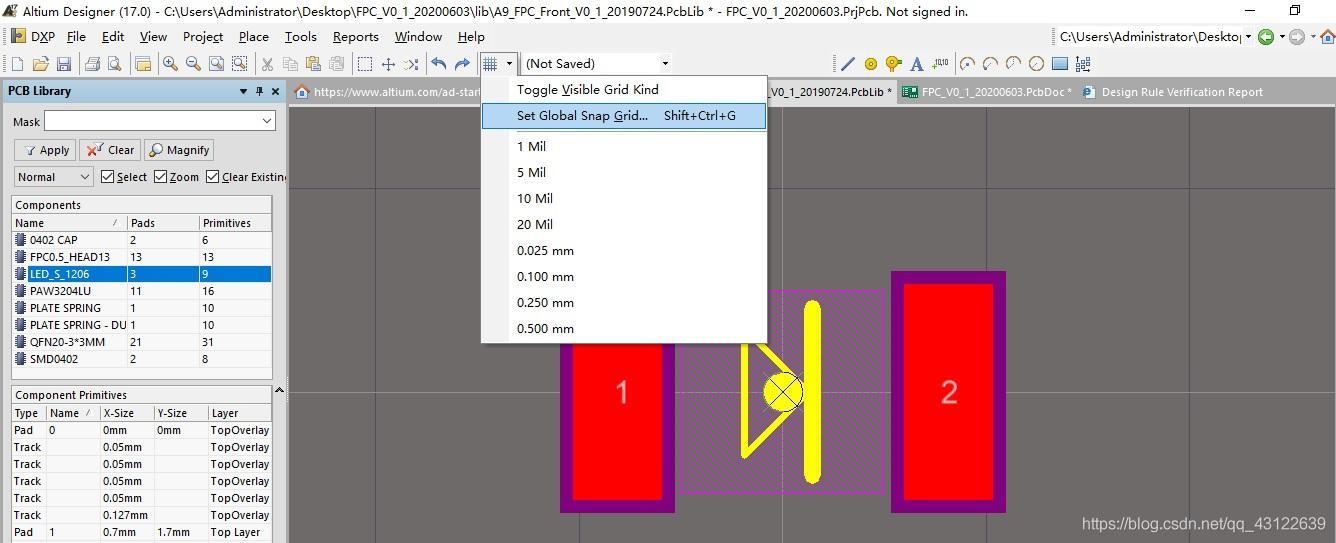Switch to FPC_V0_1_20200603.PcbDoc tab
This screenshot has width=1336, height=543.
coord(987,92)
